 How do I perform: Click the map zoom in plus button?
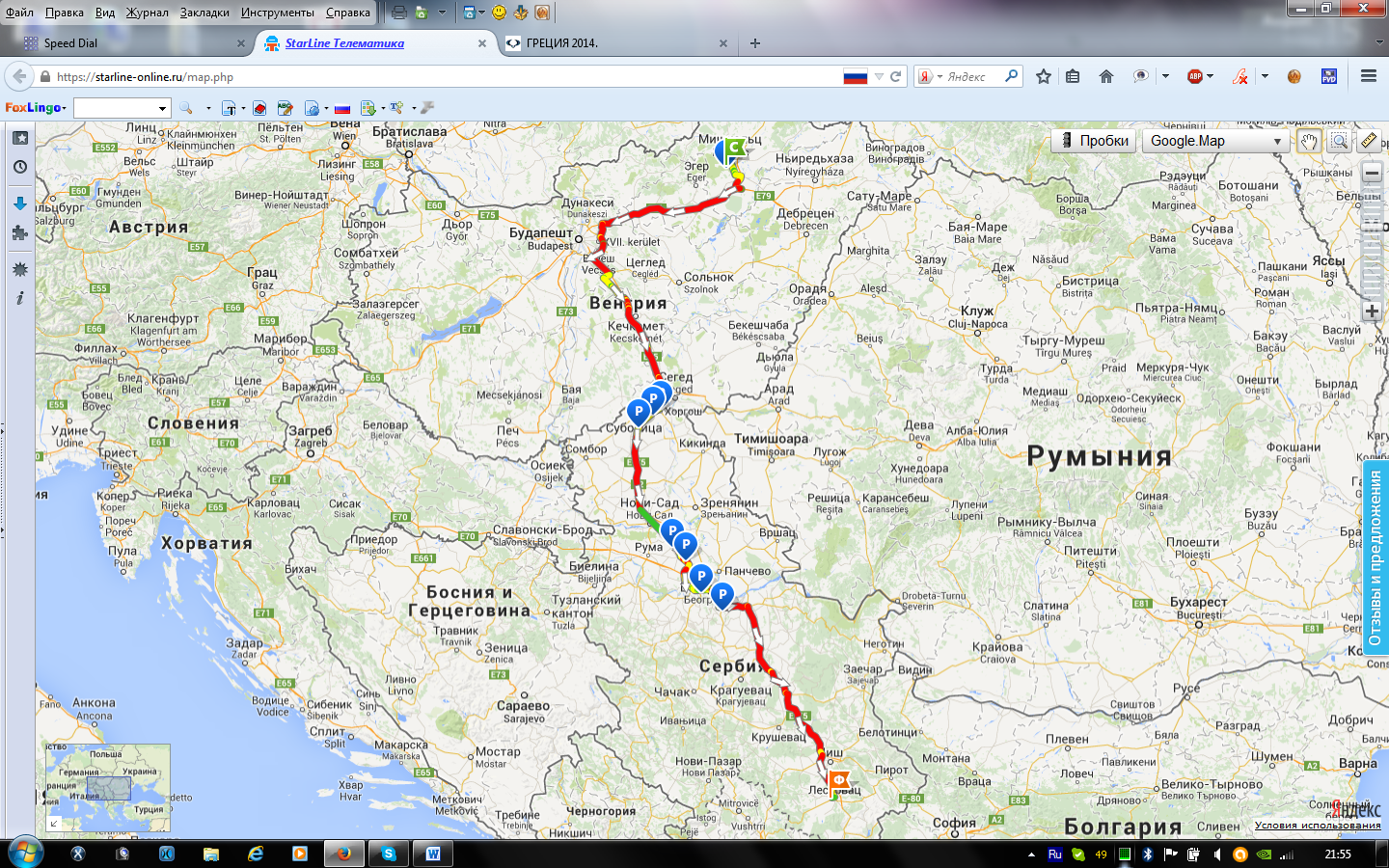click(x=1372, y=312)
